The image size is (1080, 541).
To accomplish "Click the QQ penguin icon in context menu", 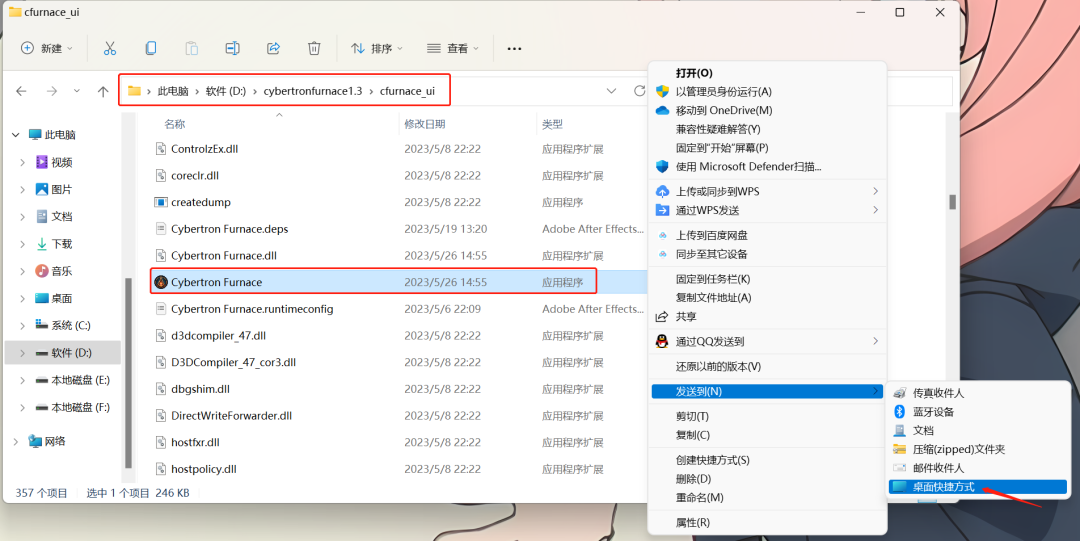I will coord(662,341).
